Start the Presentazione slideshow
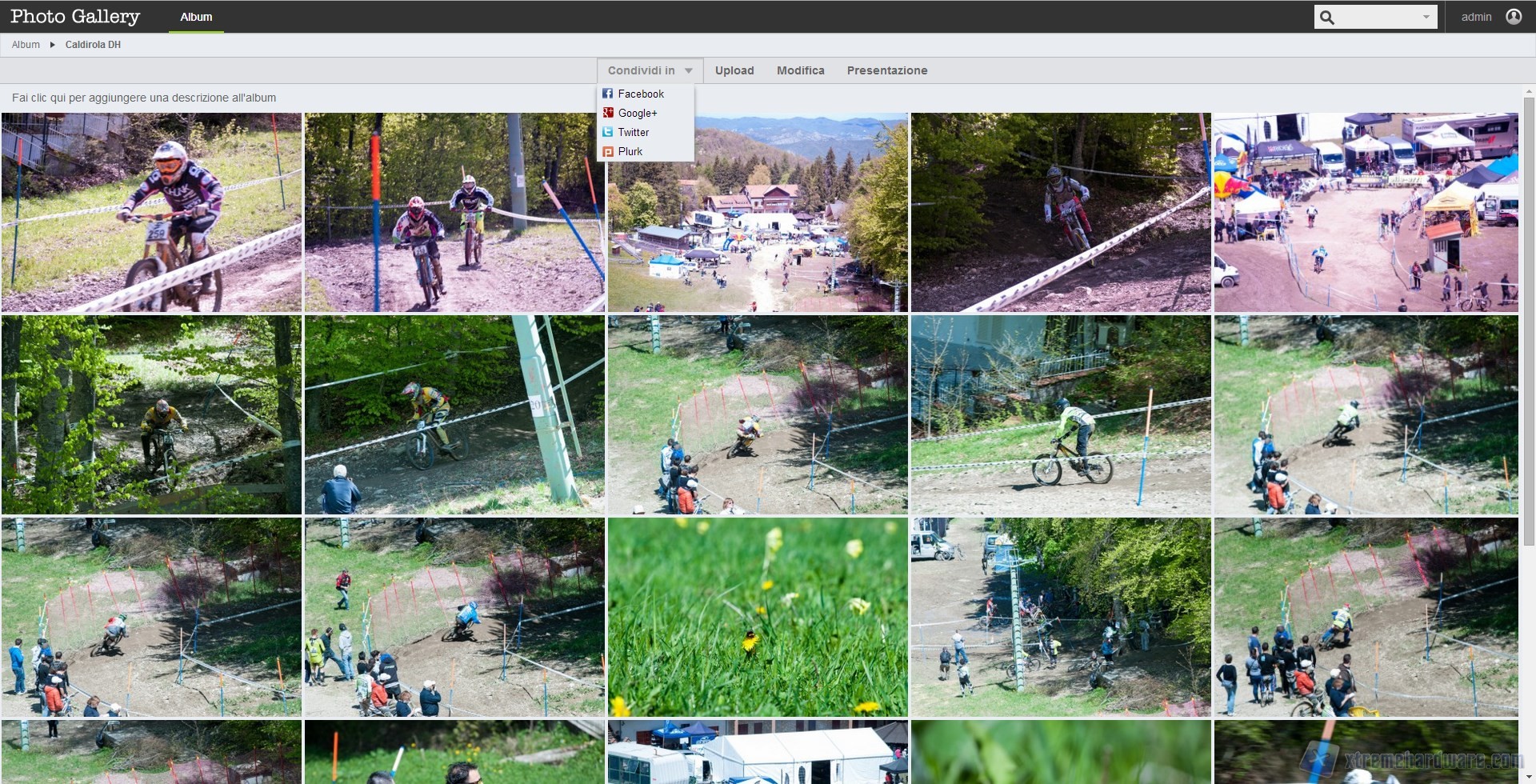This screenshot has height=784, width=1536. [886, 70]
